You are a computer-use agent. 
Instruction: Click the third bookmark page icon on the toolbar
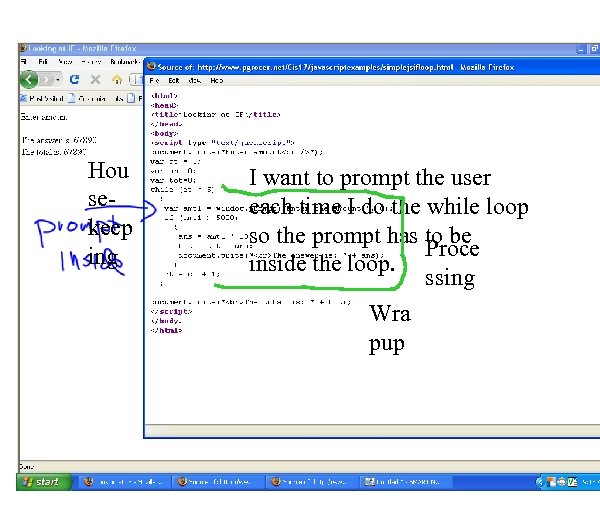pyautogui.click(x=131, y=98)
